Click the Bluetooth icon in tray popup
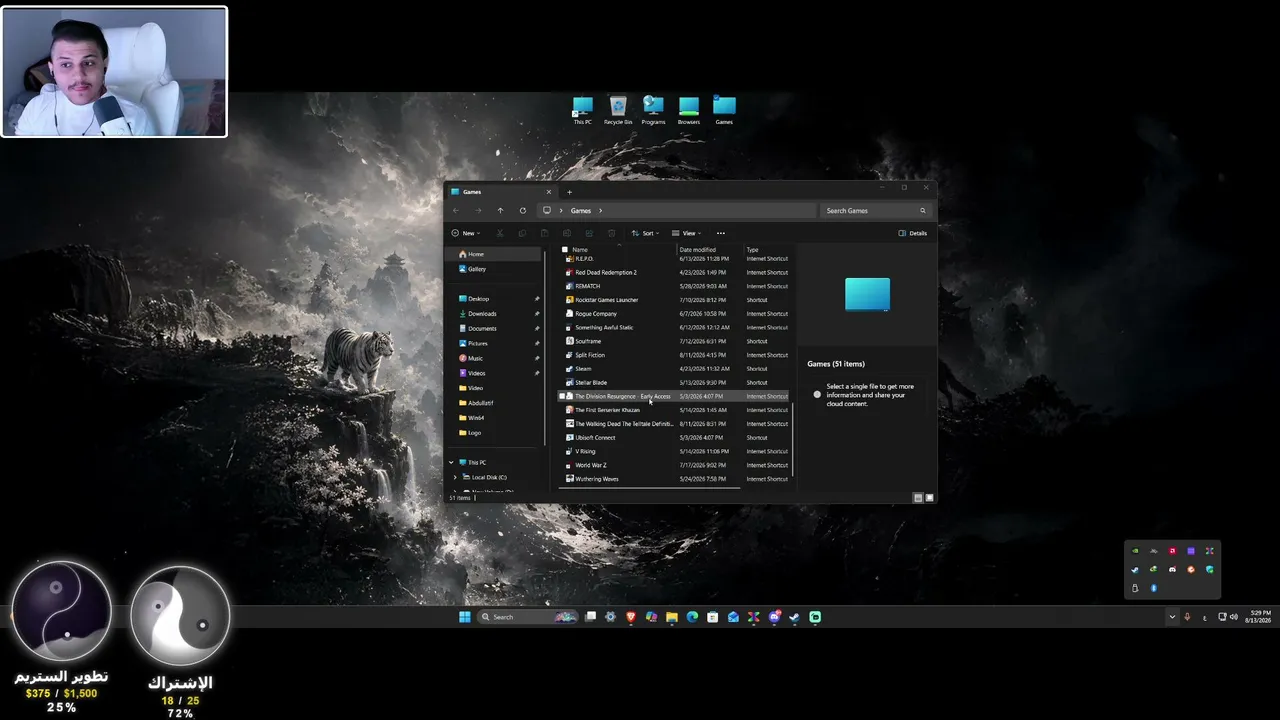Image resolution: width=1280 pixels, height=720 pixels. [1153, 588]
